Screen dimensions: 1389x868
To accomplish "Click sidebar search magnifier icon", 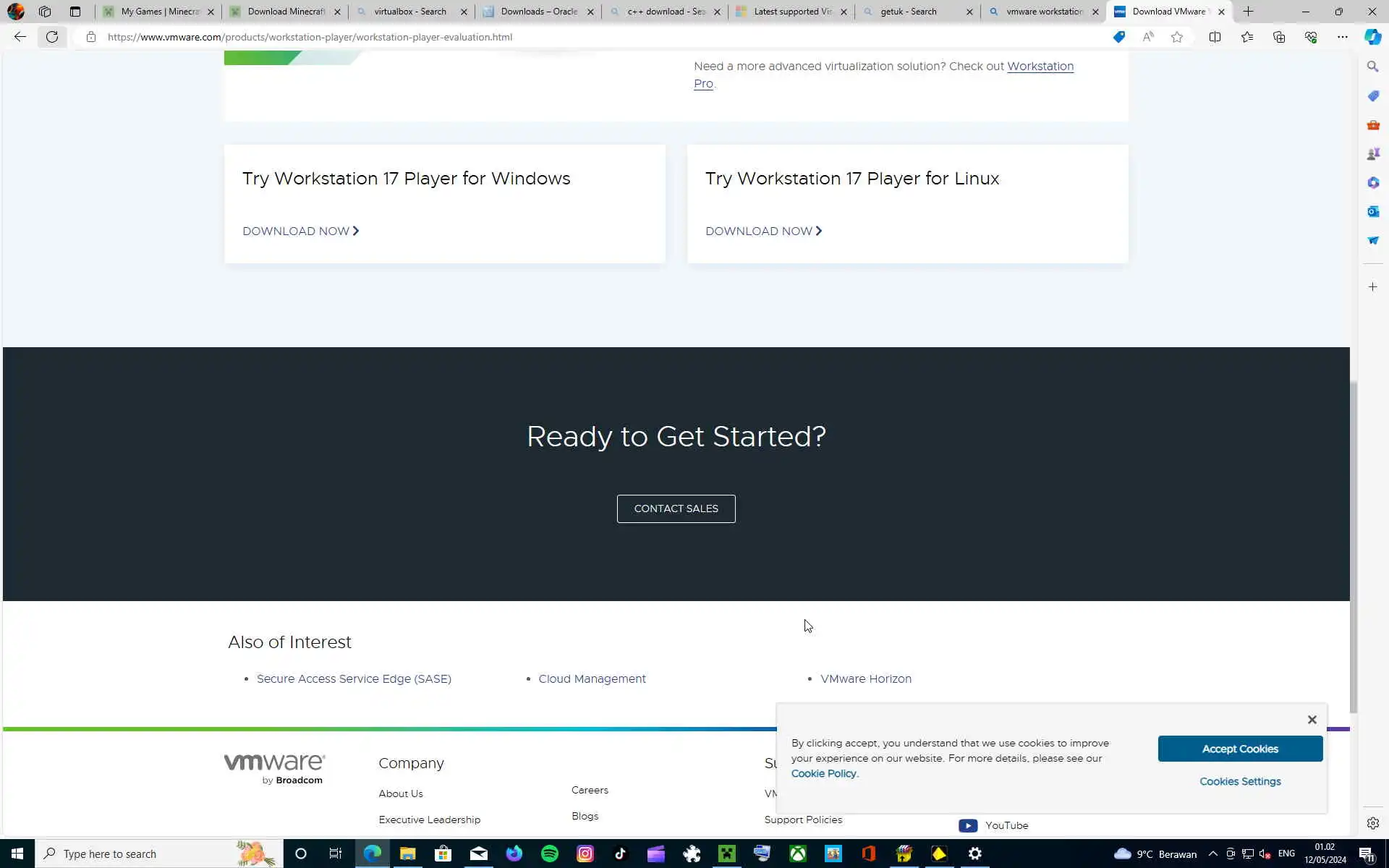I will coord(1373,67).
